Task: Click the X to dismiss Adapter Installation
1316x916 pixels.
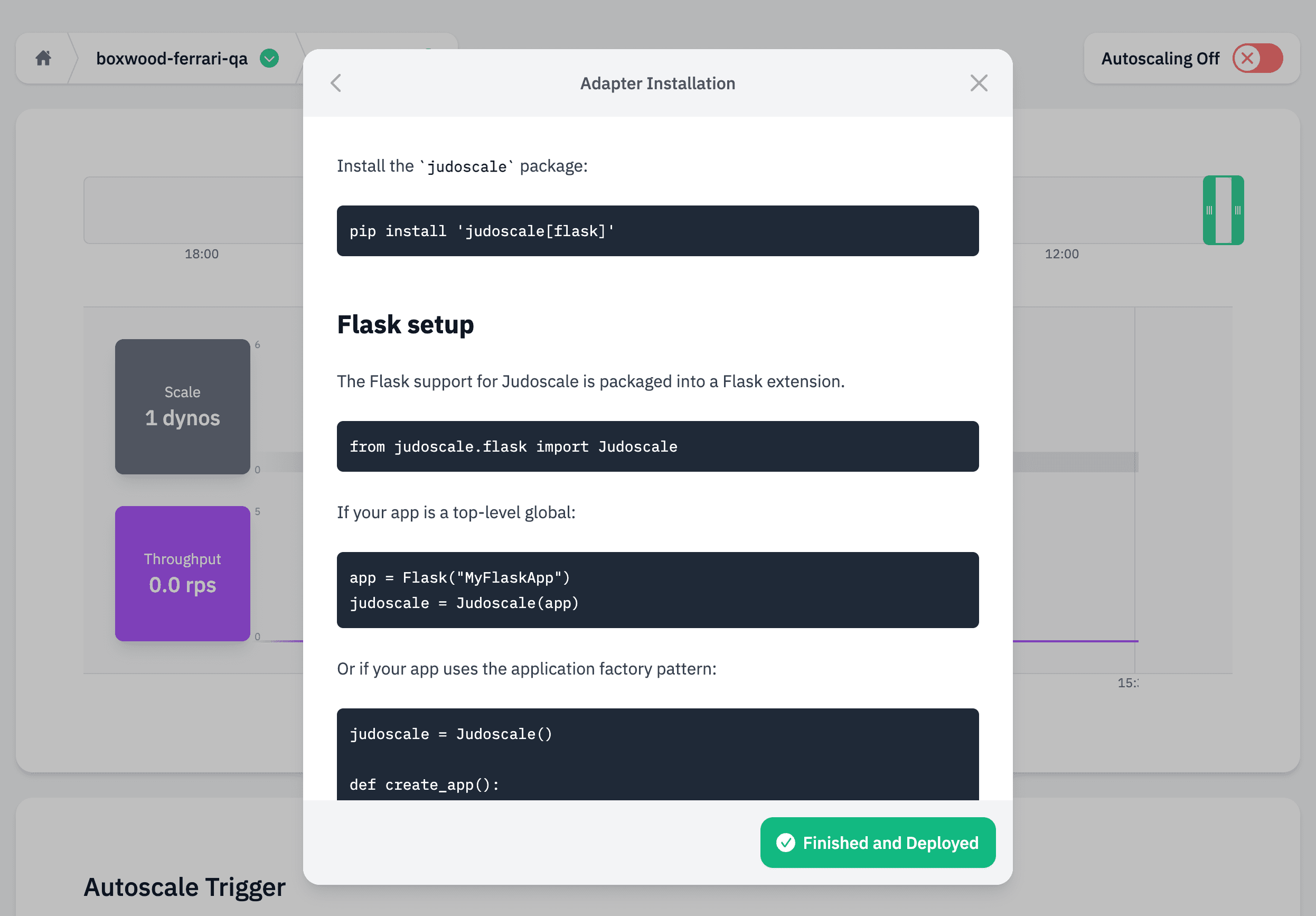Action: [979, 83]
